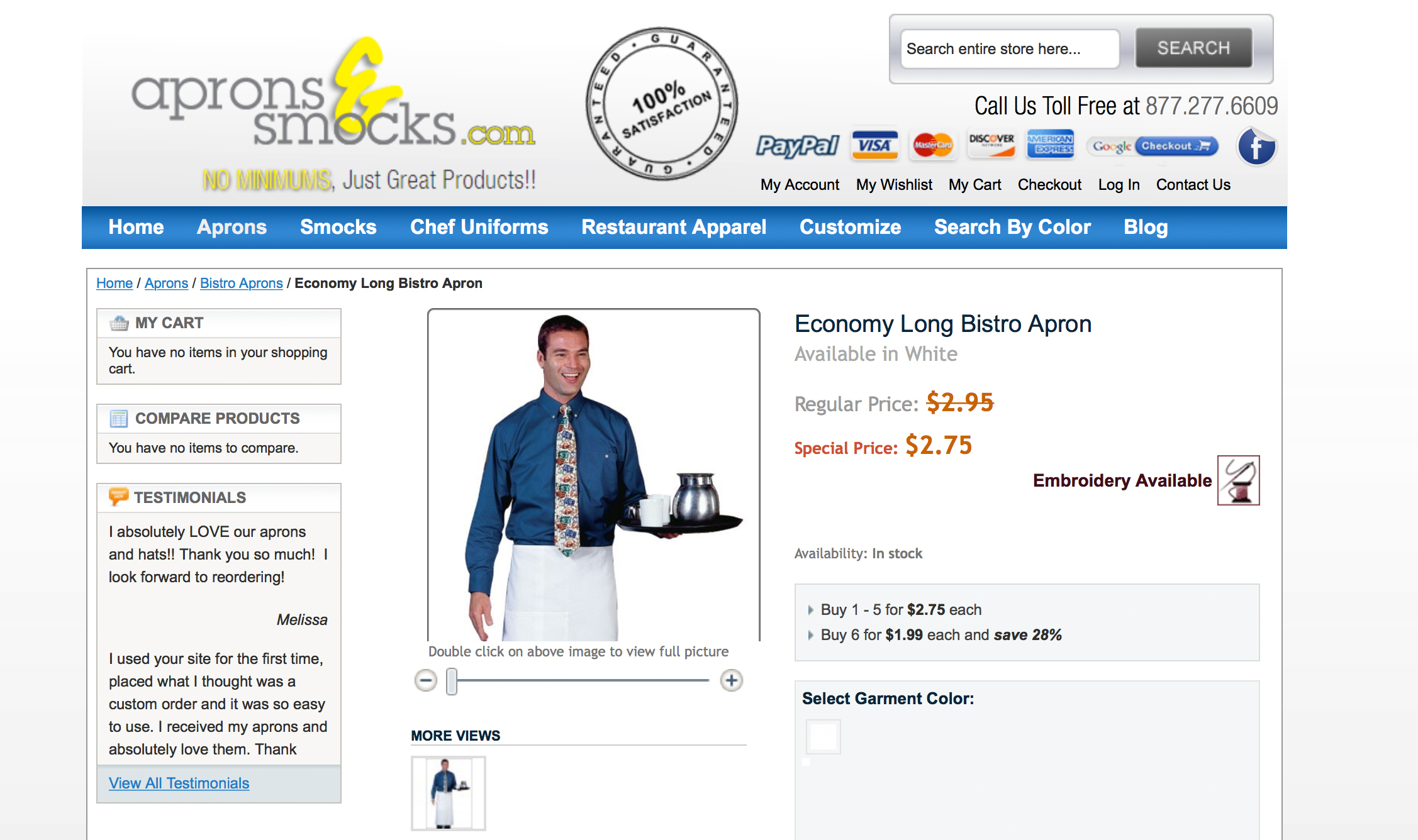Select the white garment color swatch

pos(823,737)
